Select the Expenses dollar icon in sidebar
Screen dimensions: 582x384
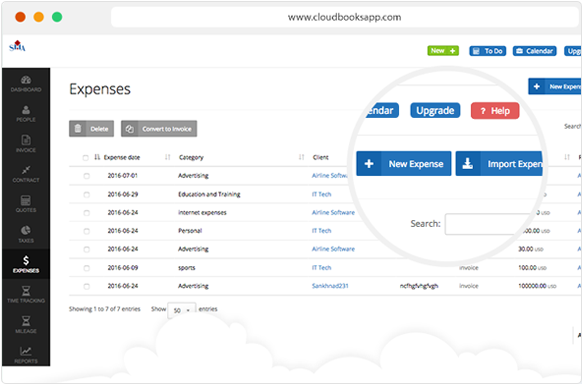(26, 260)
